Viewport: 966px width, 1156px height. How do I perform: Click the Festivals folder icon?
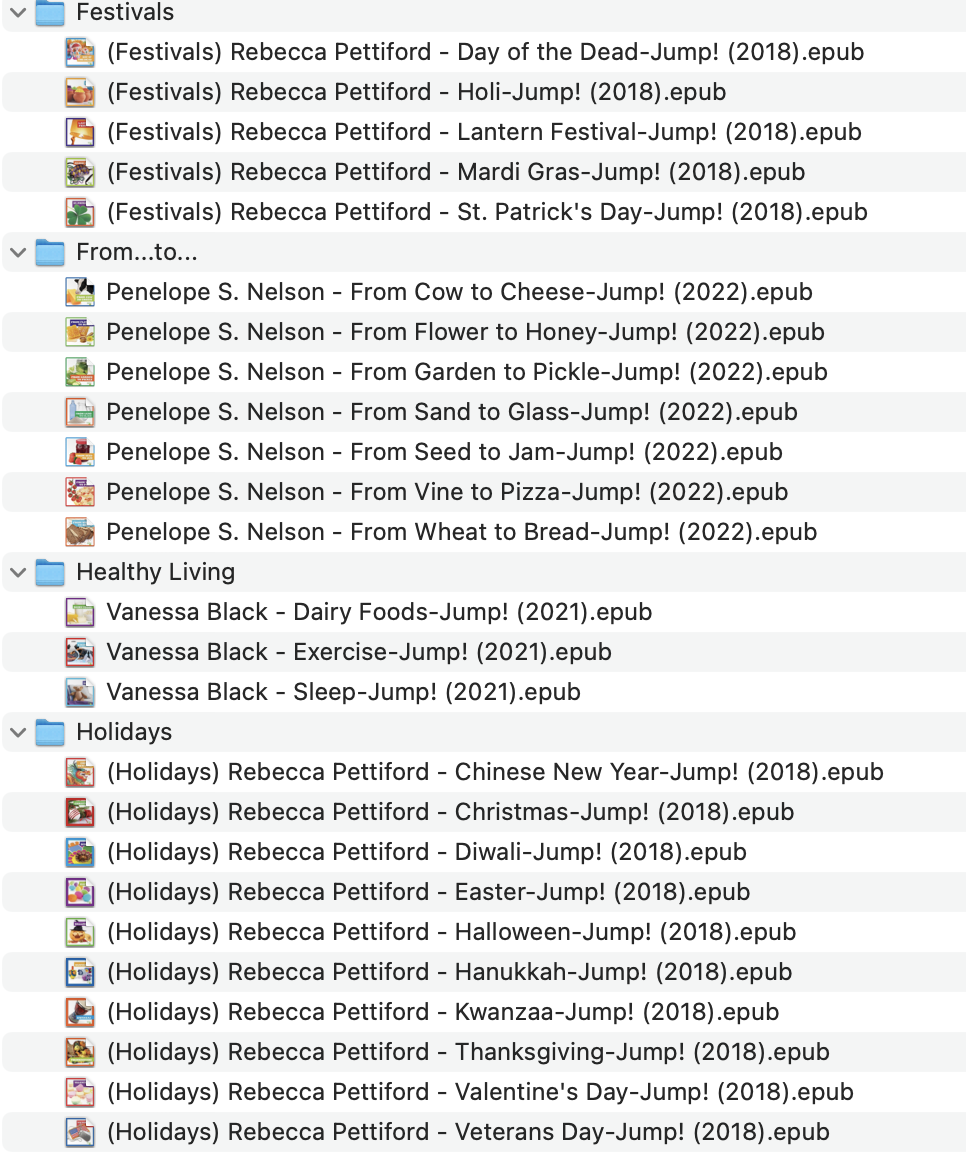[x=50, y=13]
